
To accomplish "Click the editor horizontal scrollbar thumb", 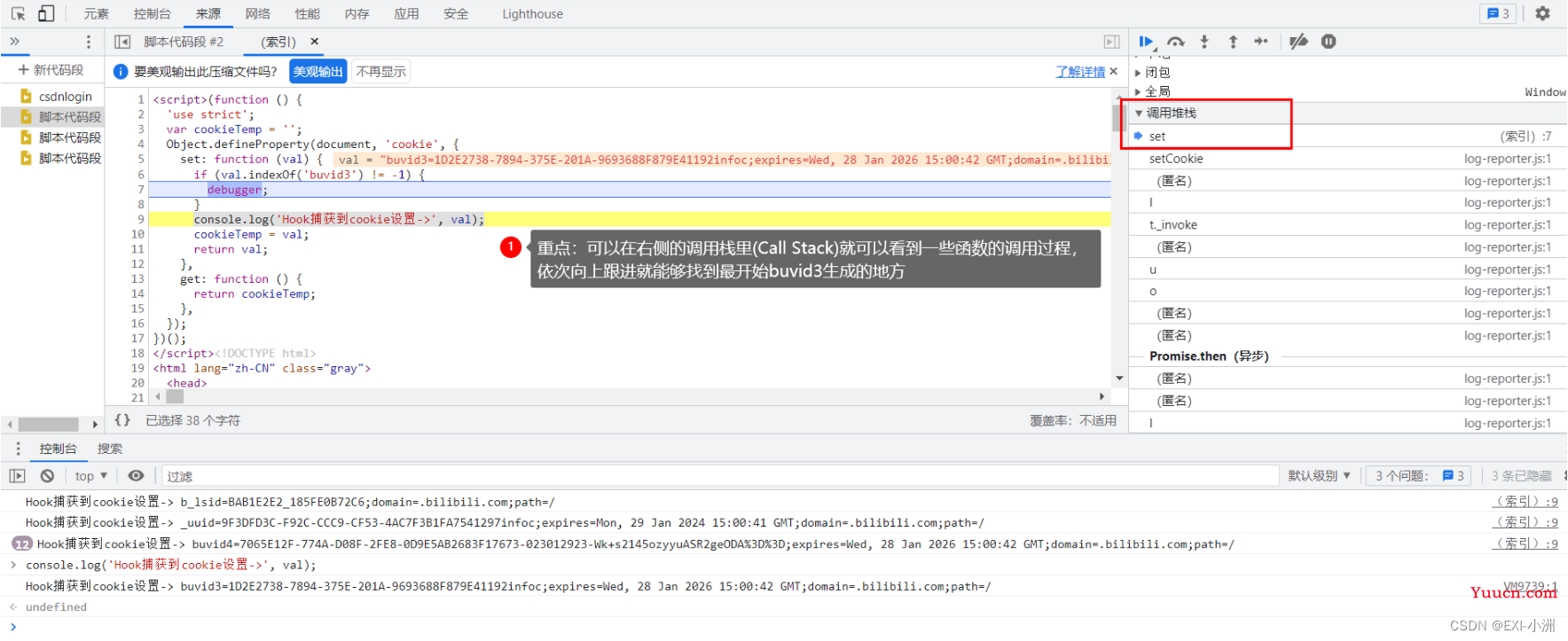I will tap(175, 396).
